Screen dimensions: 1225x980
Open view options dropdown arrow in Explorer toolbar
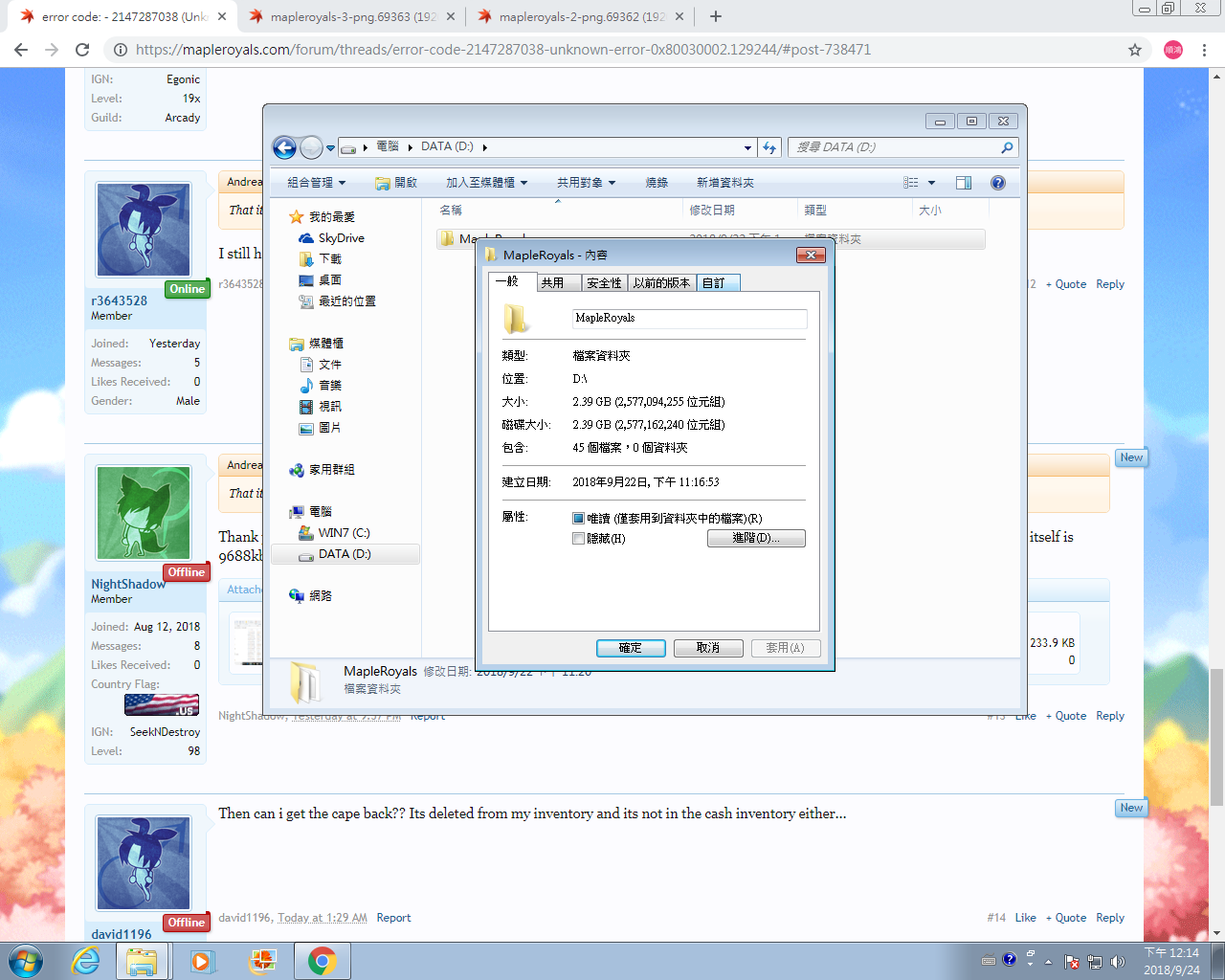point(931,183)
